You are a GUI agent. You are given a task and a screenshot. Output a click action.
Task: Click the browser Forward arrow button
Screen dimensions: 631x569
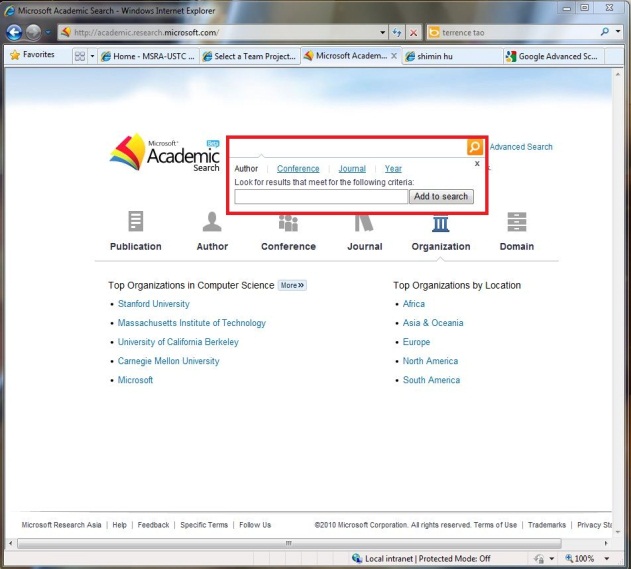click(33, 32)
